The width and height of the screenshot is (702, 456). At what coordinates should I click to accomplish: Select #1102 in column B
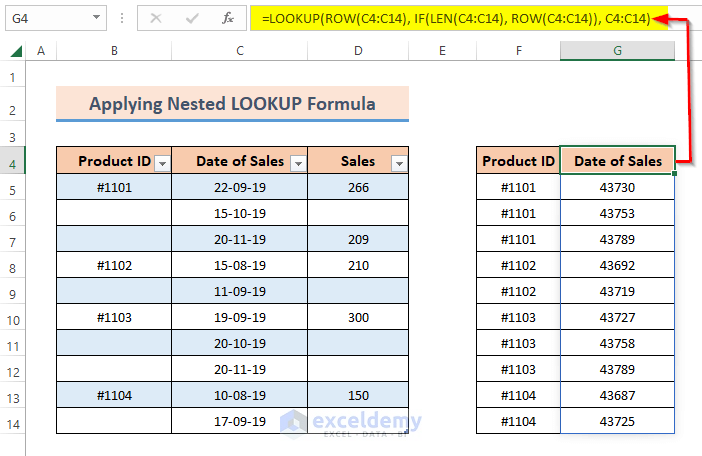[114, 265]
